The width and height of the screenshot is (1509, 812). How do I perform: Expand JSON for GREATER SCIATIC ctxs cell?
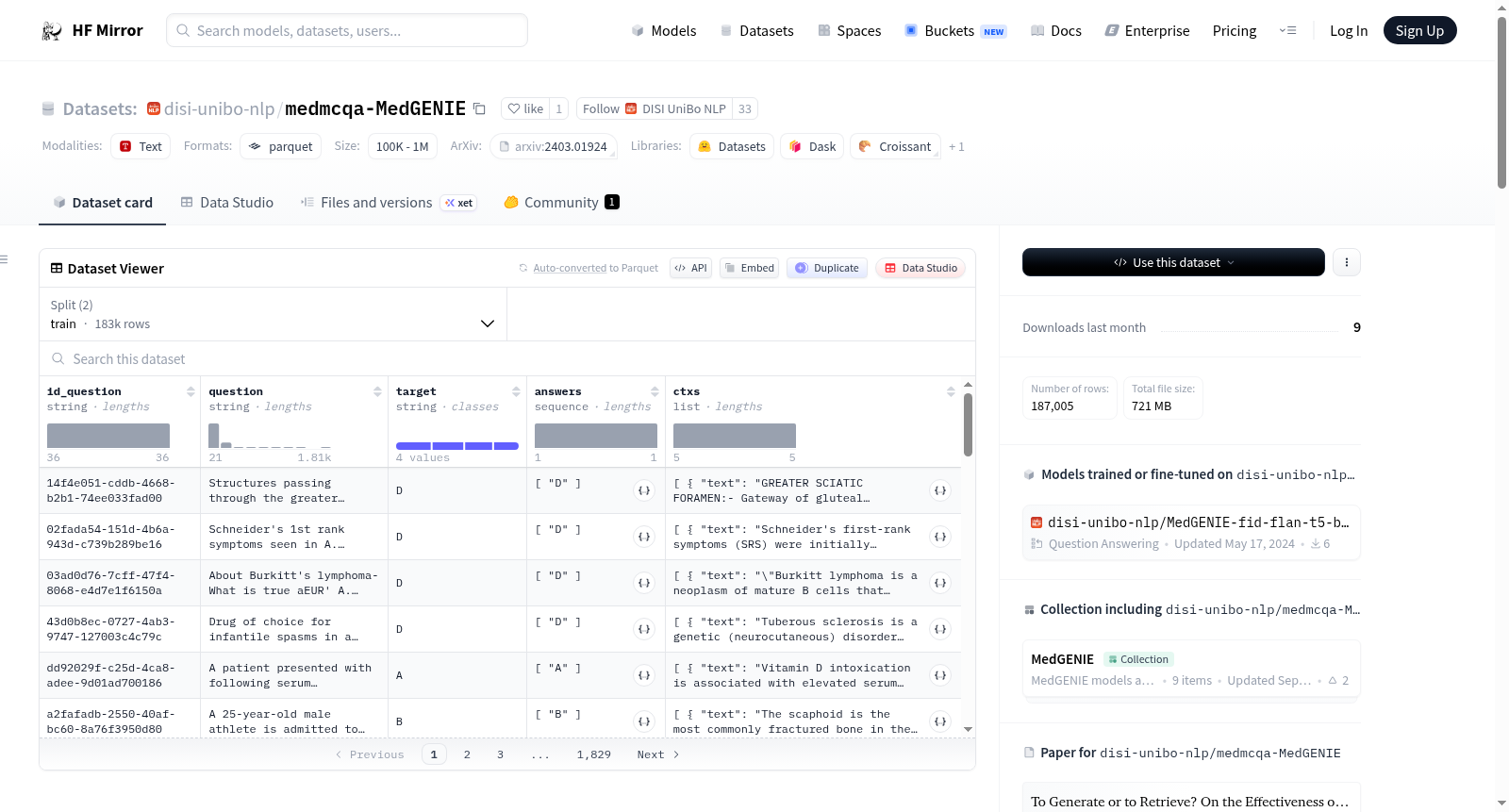[940, 490]
